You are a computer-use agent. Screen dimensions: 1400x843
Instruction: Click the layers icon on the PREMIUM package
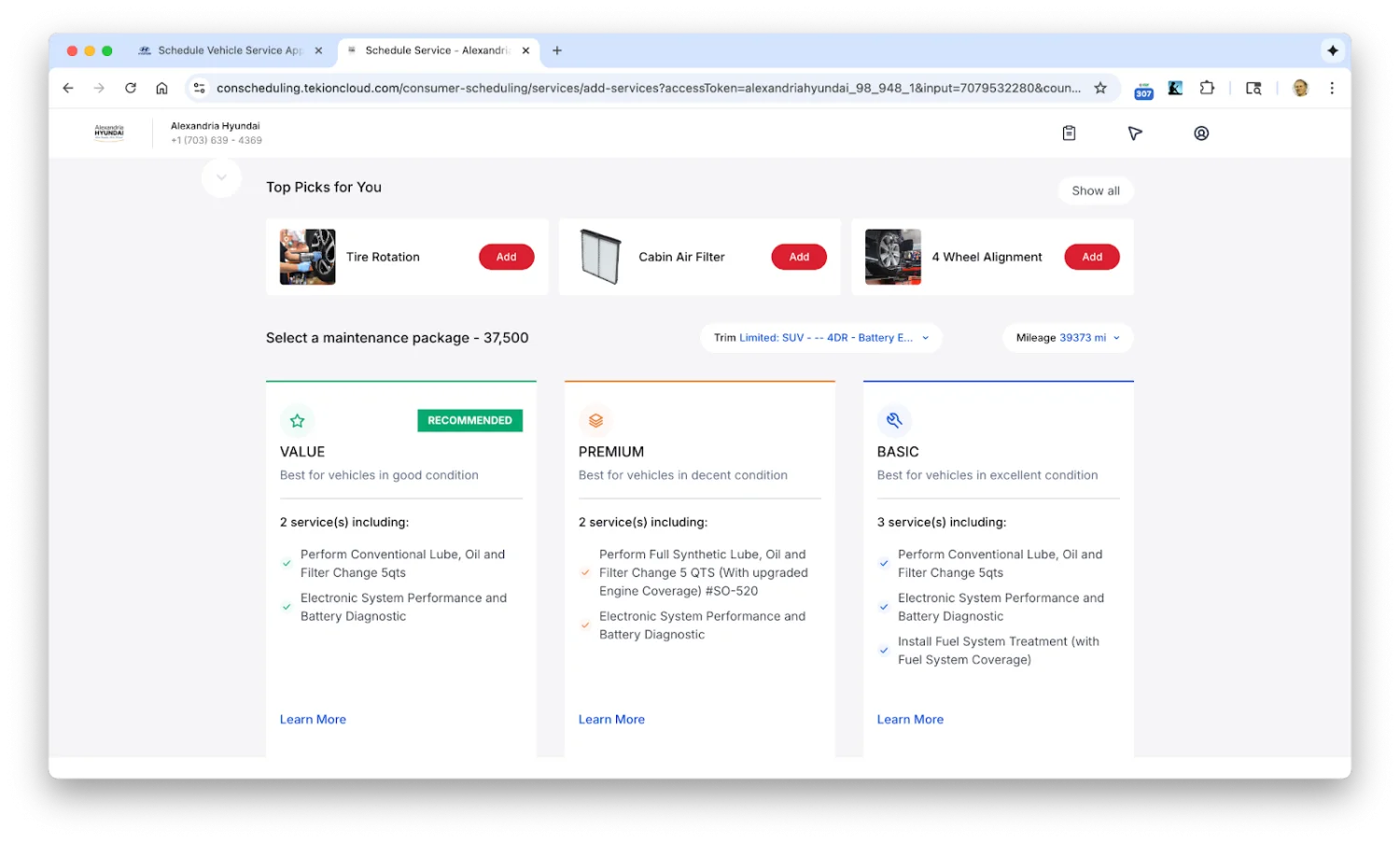pos(595,421)
